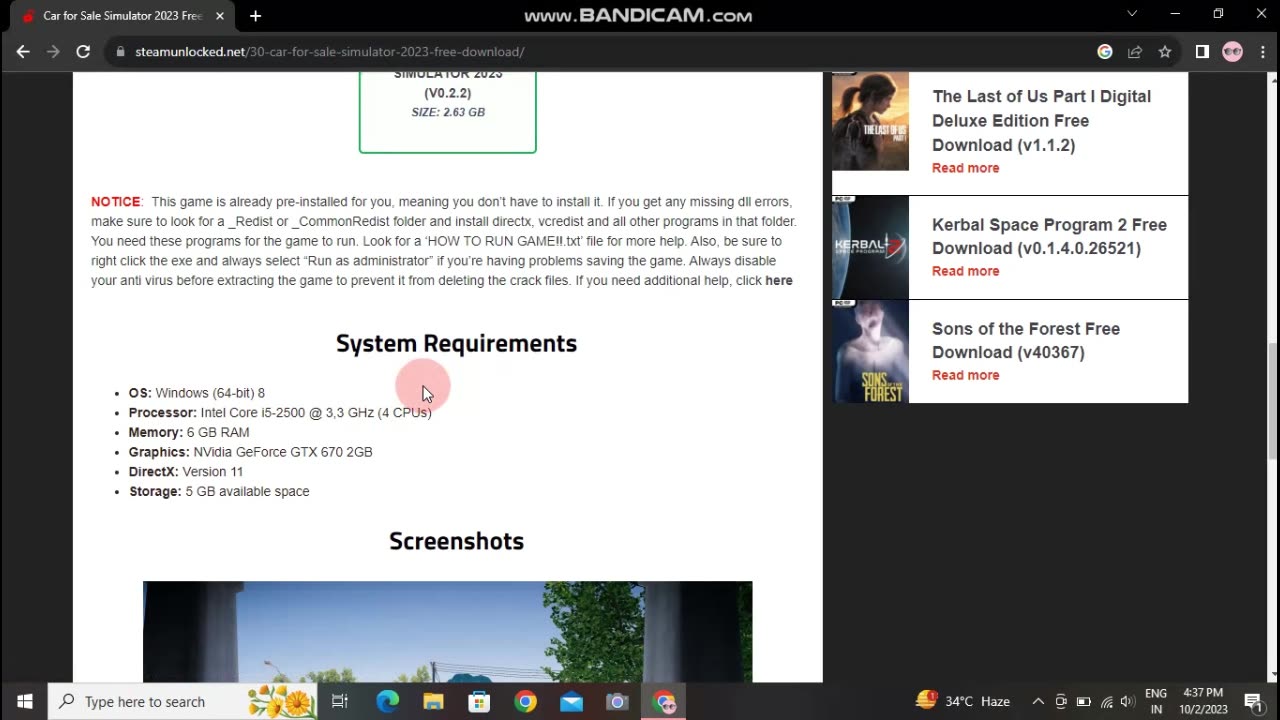Click the 'Graphics: NVidia GeForce GTX 670' line
The image size is (1280, 720).
[250, 452]
